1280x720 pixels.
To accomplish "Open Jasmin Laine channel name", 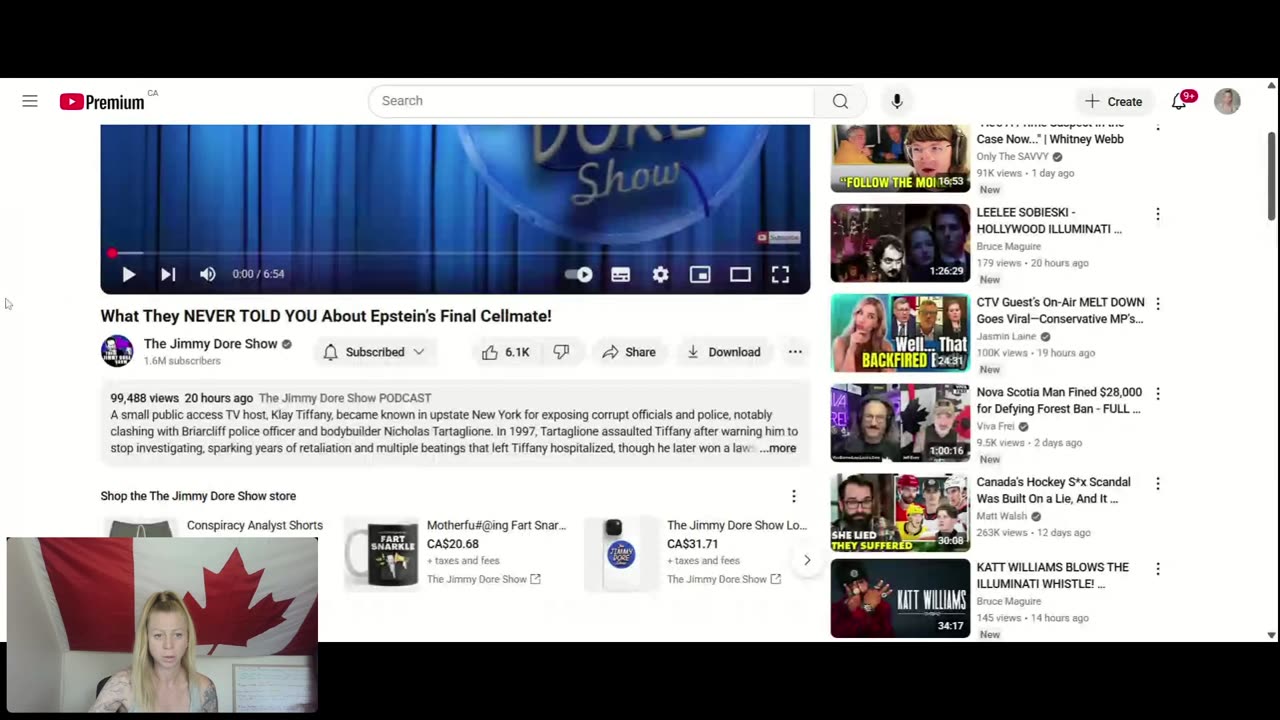I will pyautogui.click(x=1006, y=336).
